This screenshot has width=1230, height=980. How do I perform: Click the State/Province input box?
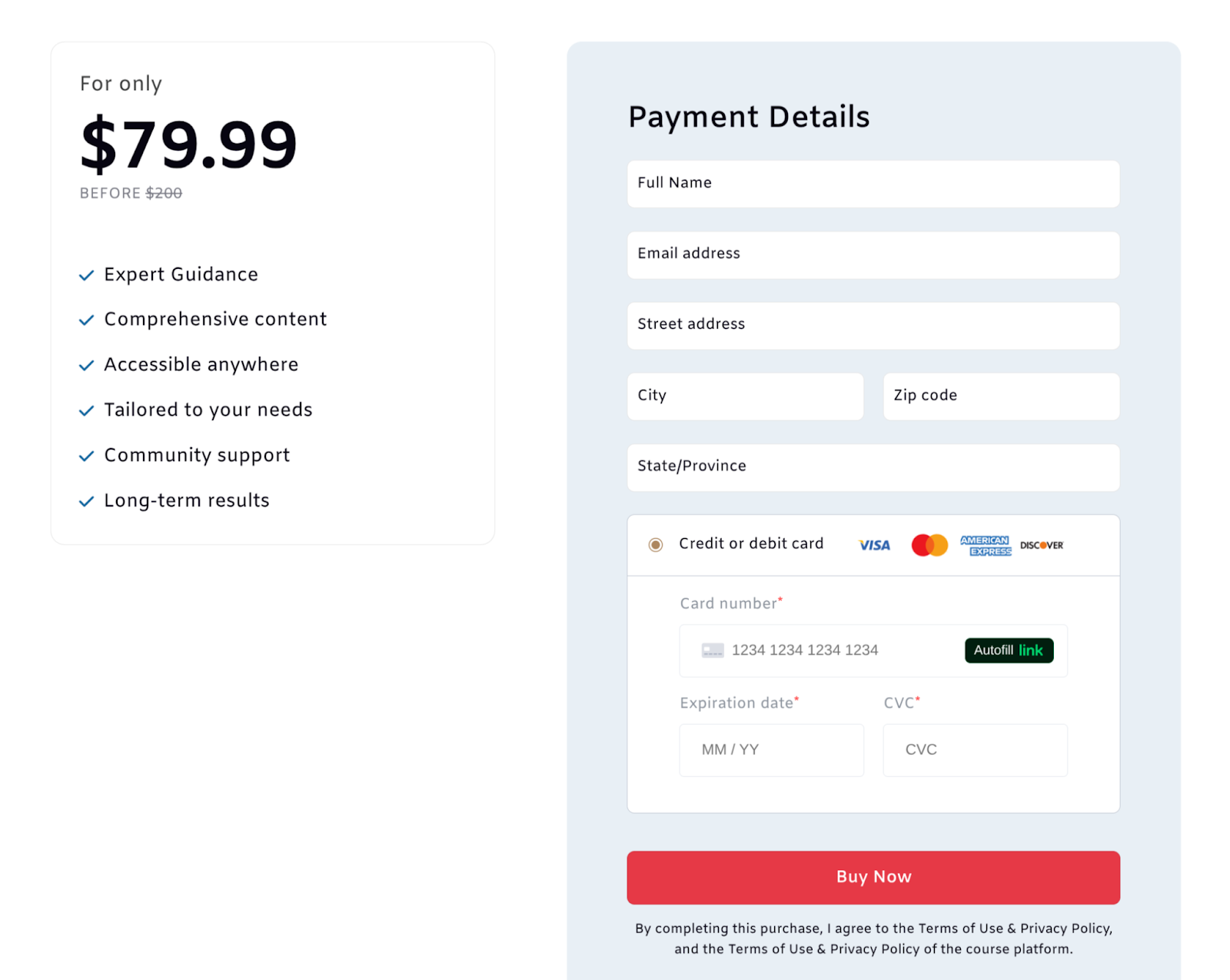coord(873,467)
